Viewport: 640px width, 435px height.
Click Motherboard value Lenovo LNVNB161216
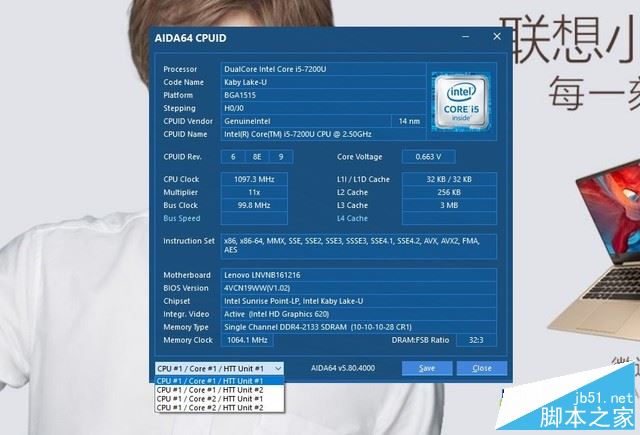click(359, 275)
